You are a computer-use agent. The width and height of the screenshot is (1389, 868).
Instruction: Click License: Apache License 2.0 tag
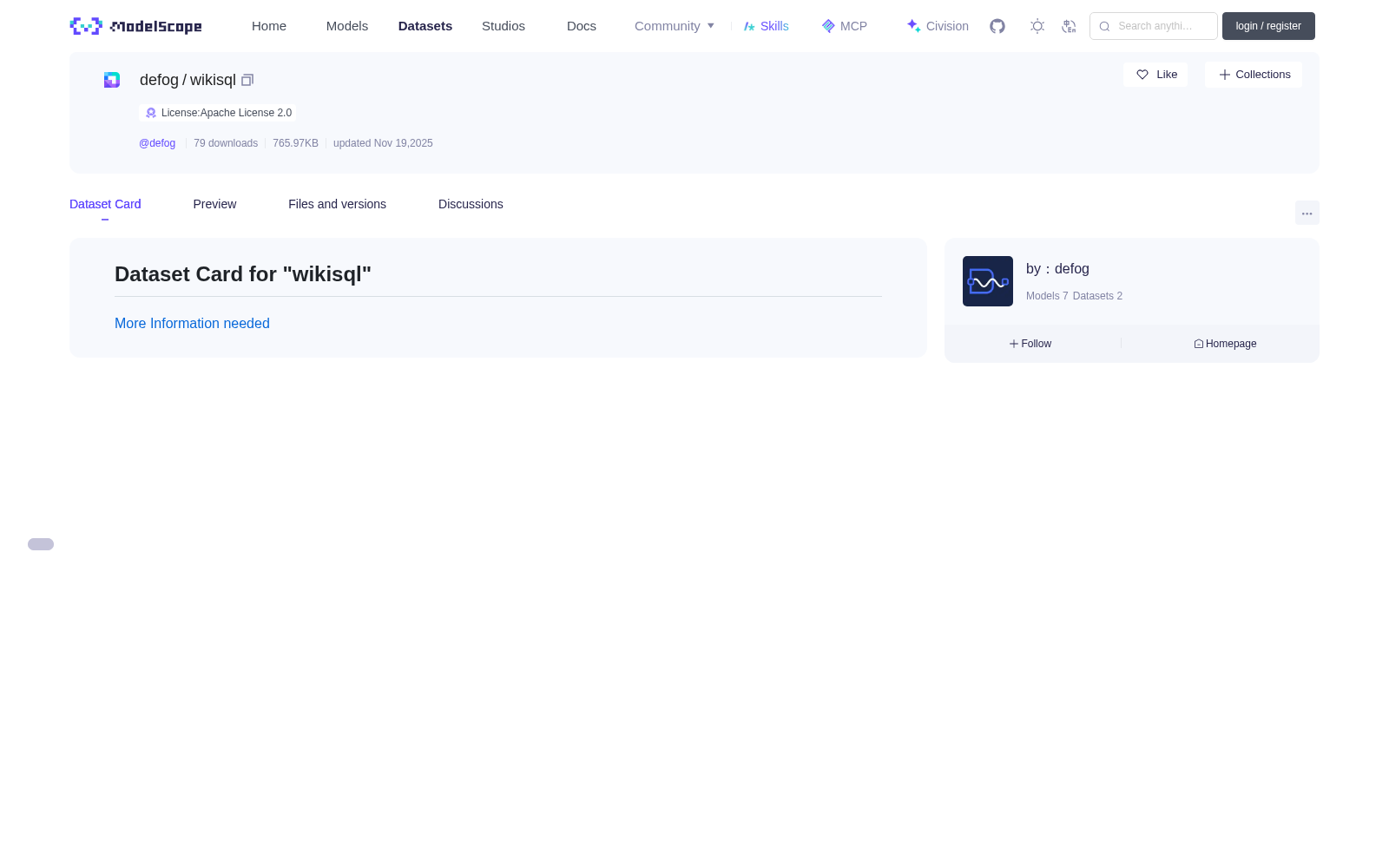[x=217, y=113]
